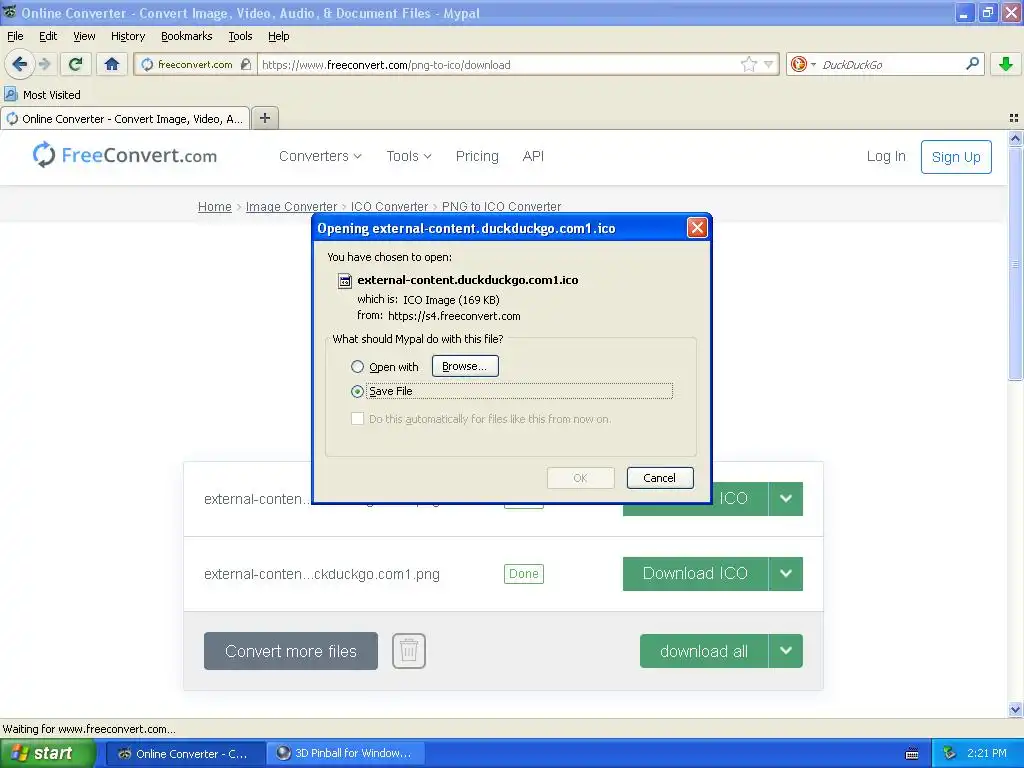Screen dimensions: 1024x768
Task: Click the greyed OK button
Action: click(x=581, y=477)
